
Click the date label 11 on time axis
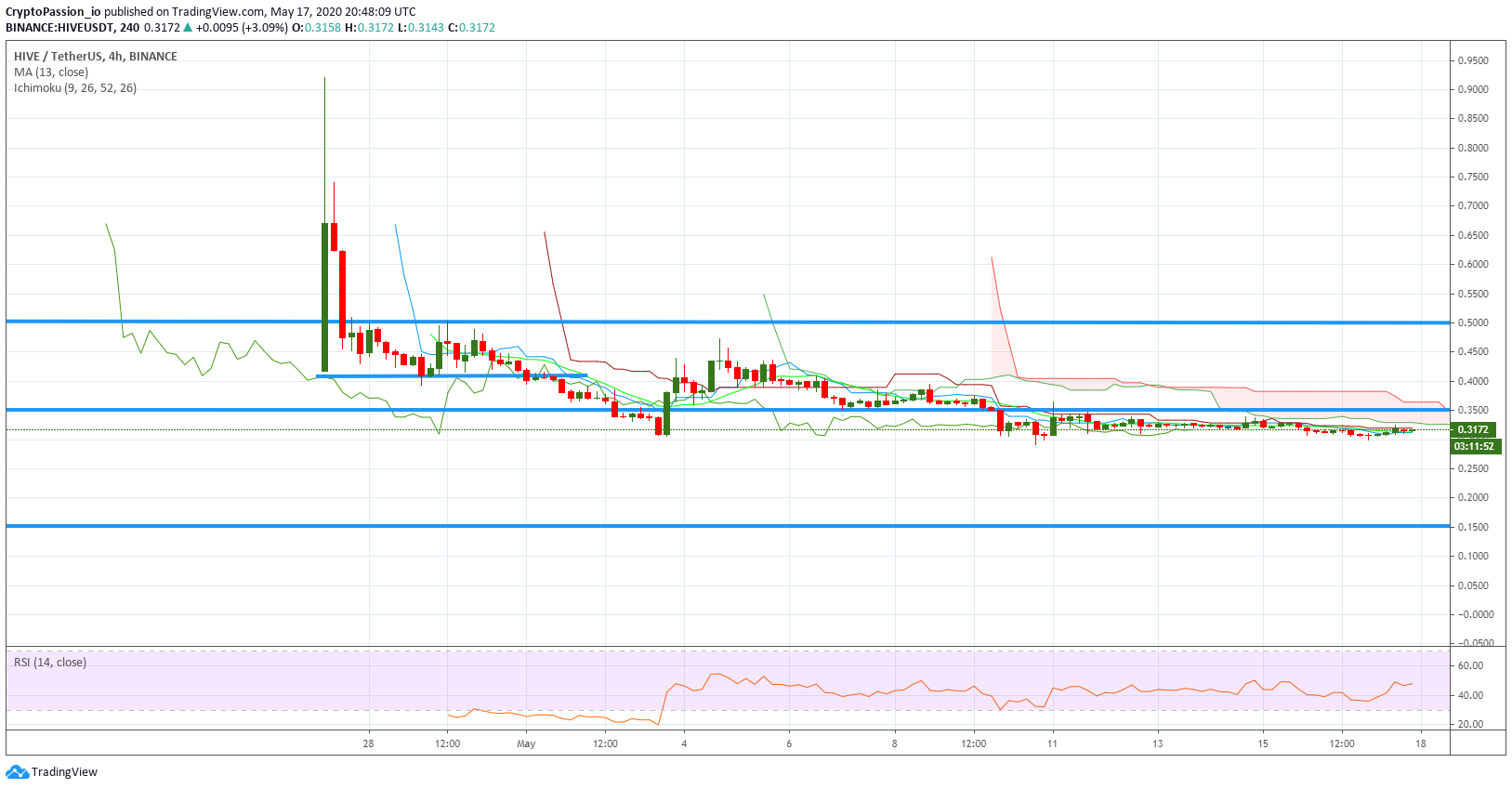click(x=1052, y=743)
